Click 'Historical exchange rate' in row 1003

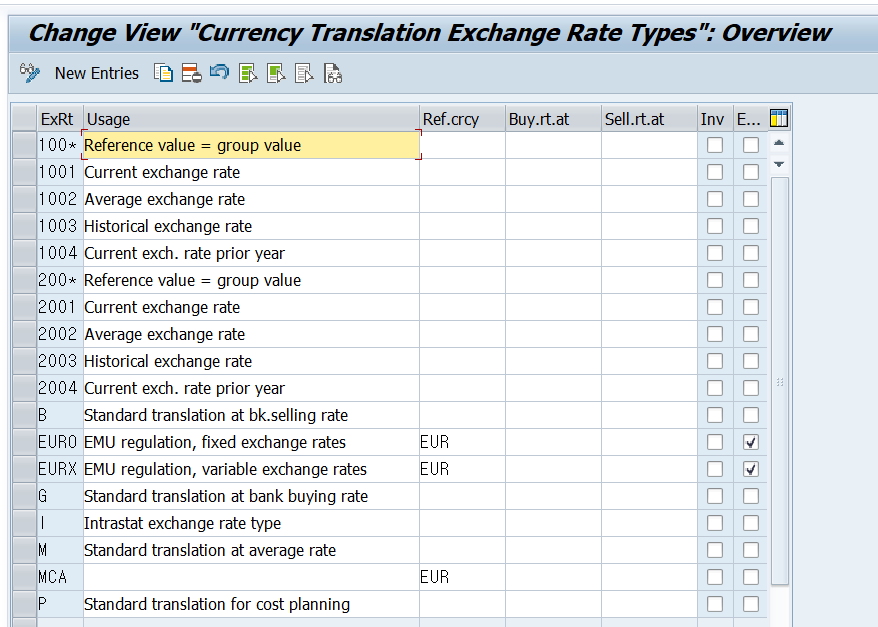[168, 227]
